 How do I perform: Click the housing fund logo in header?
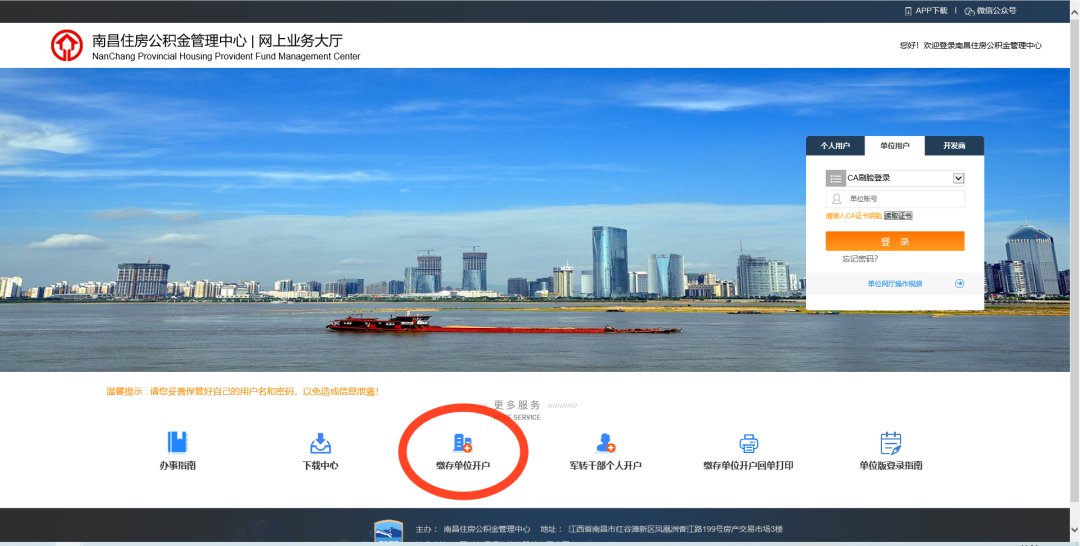pos(67,45)
